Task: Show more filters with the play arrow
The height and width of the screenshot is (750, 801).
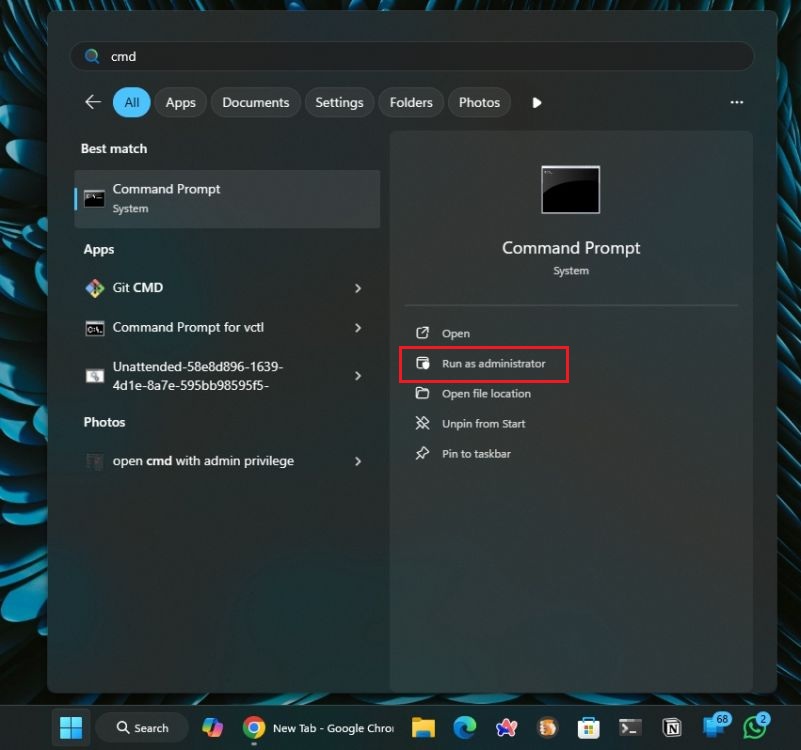Action: pyautogui.click(x=536, y=103)
